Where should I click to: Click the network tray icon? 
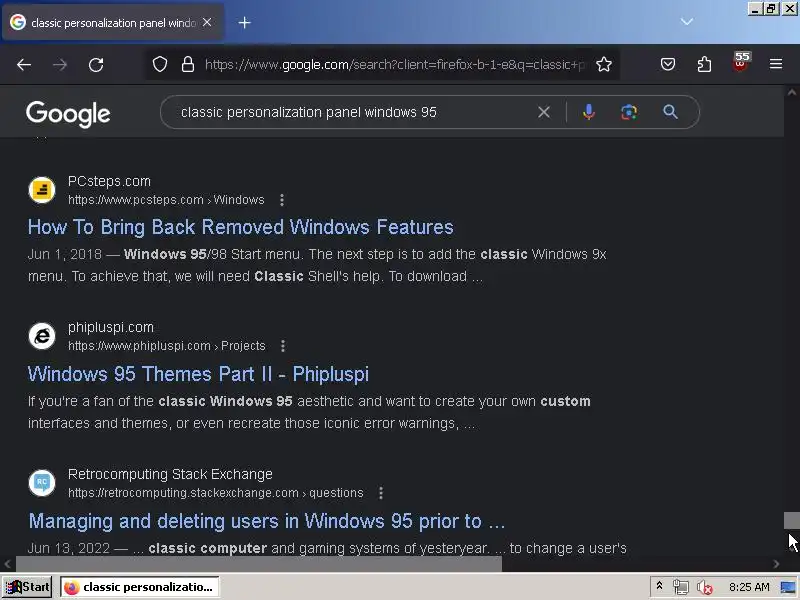click(681, 587)
